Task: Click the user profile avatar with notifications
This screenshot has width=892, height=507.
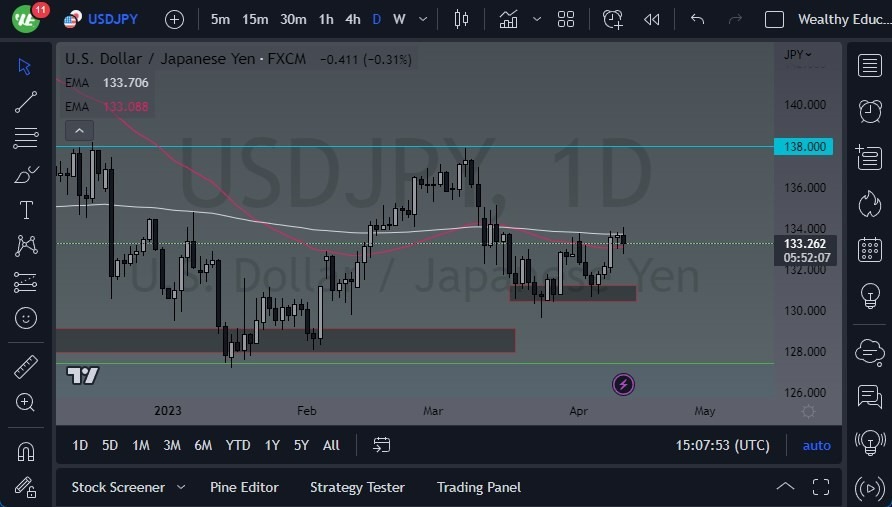Action: point(27,19)
